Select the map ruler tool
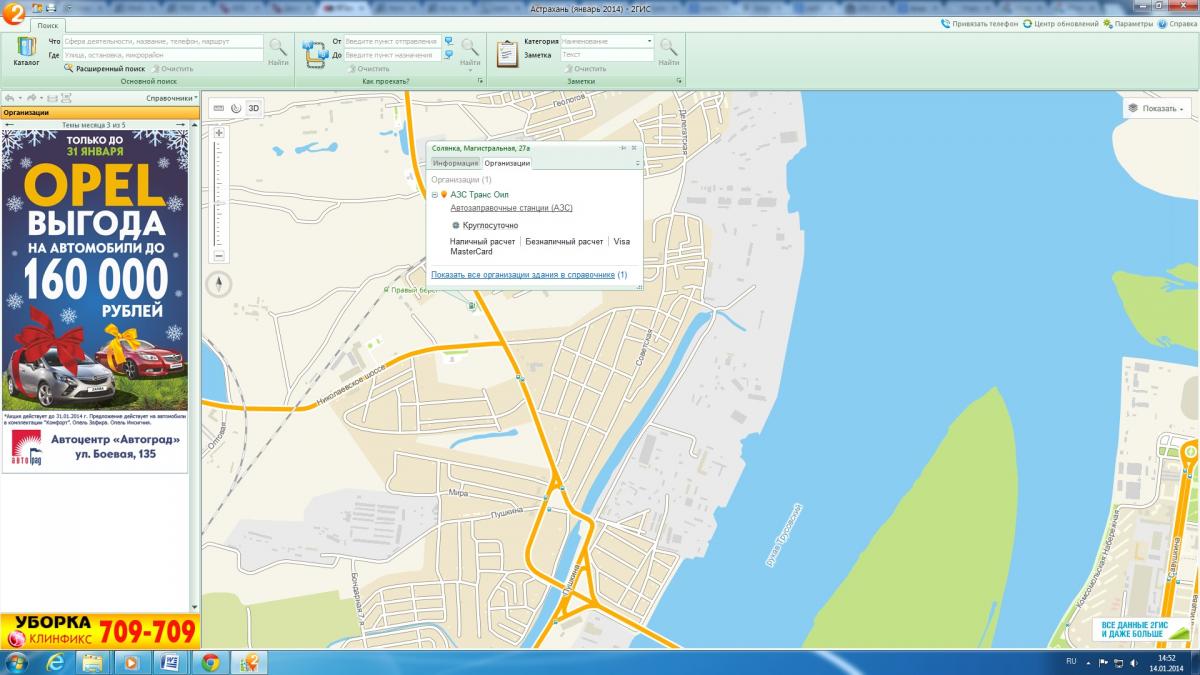The height and width of the screenshot is (675, 1200). point(219,108)
